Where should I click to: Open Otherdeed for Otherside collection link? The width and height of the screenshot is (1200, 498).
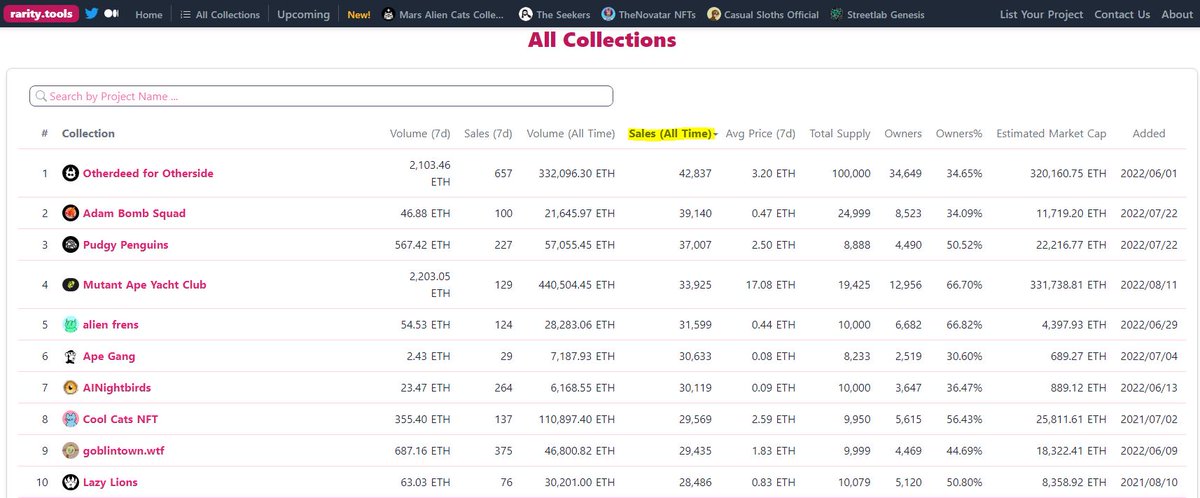click(x=148, y=174)
